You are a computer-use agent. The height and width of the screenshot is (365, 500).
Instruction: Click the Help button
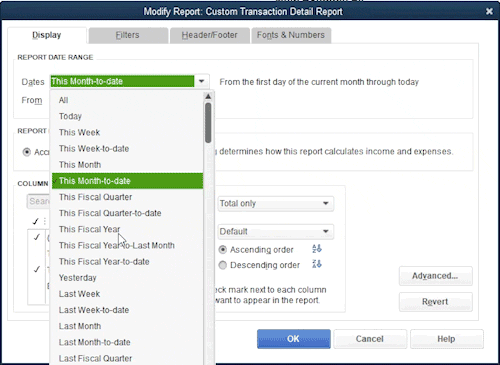coord(446,339)
